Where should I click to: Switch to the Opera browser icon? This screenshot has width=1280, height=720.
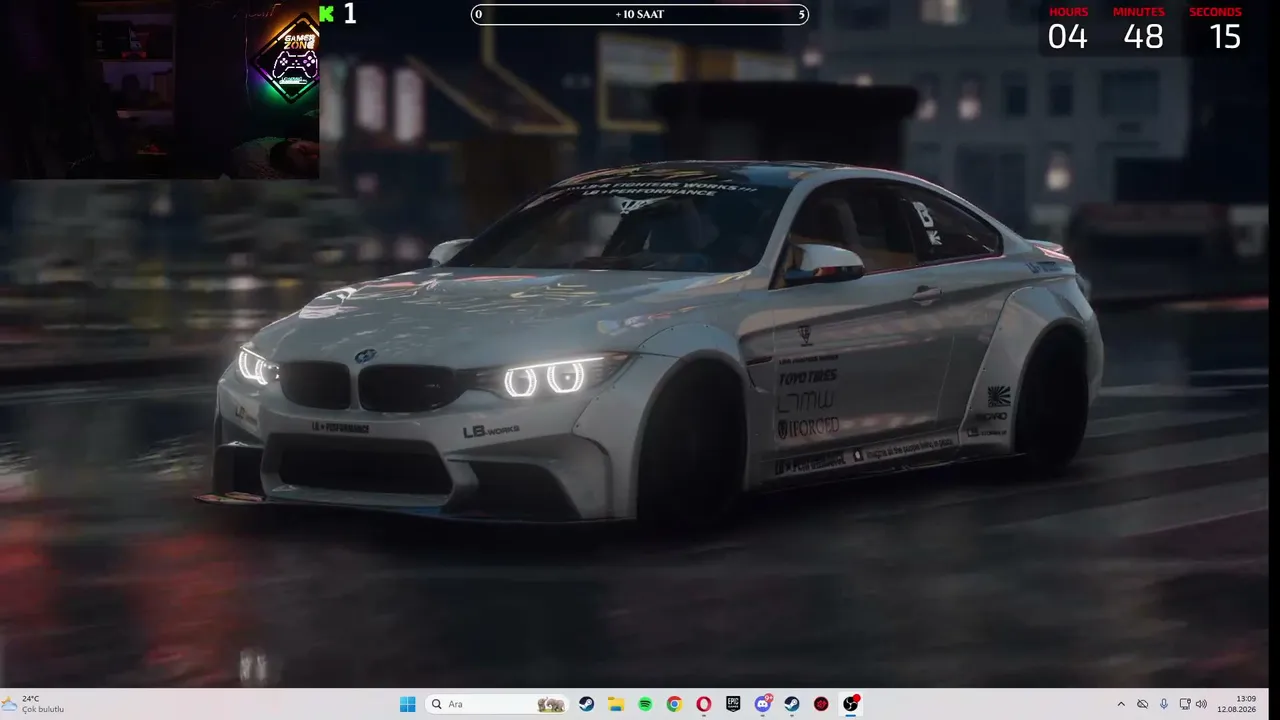[704, 704]
